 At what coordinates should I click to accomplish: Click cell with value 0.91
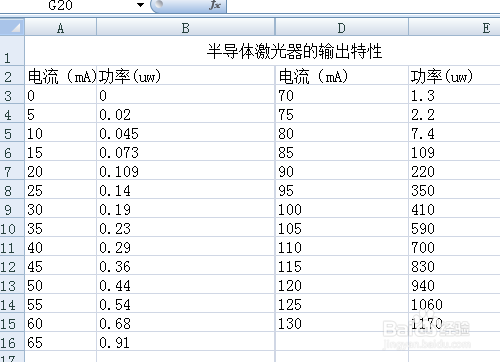186,341
